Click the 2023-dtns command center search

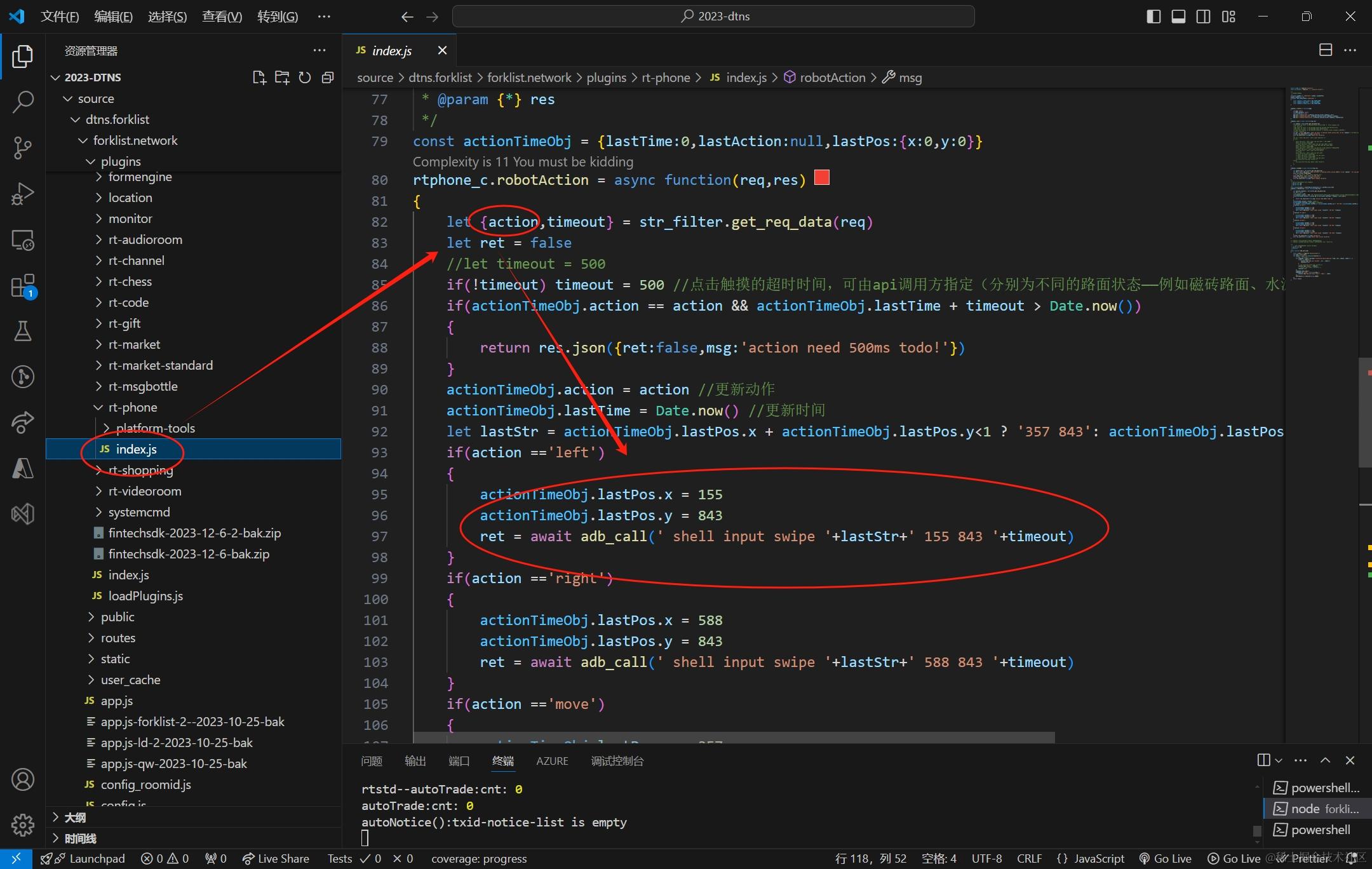[x=713, y=17]
